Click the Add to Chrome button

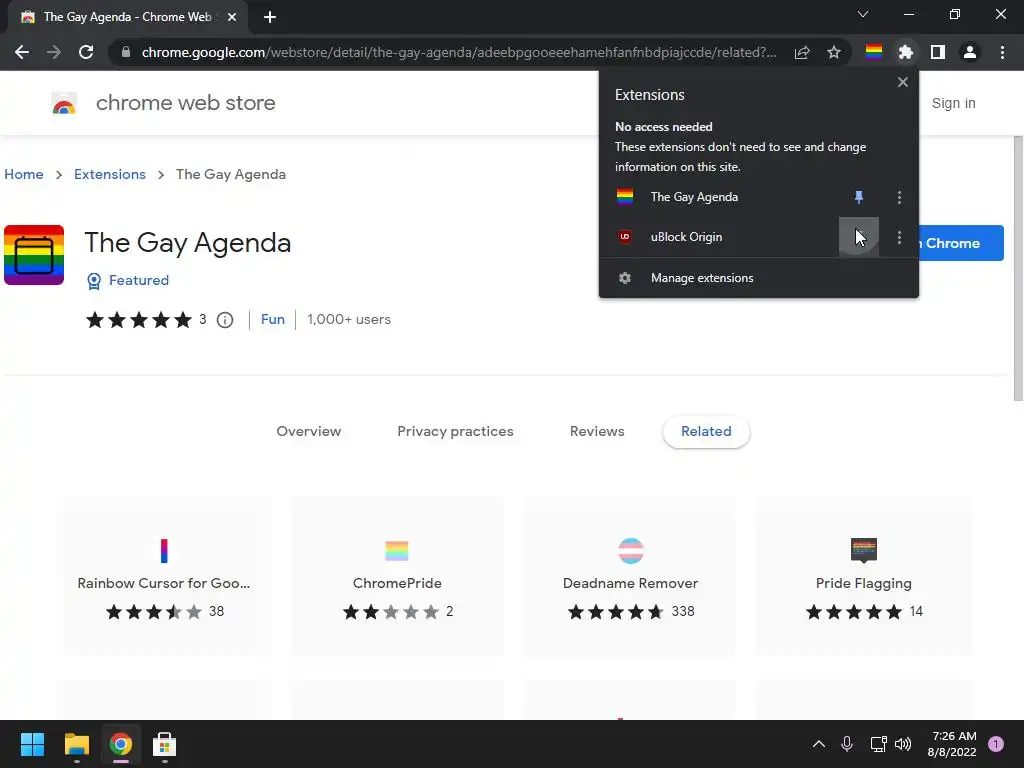coord(961,243)
